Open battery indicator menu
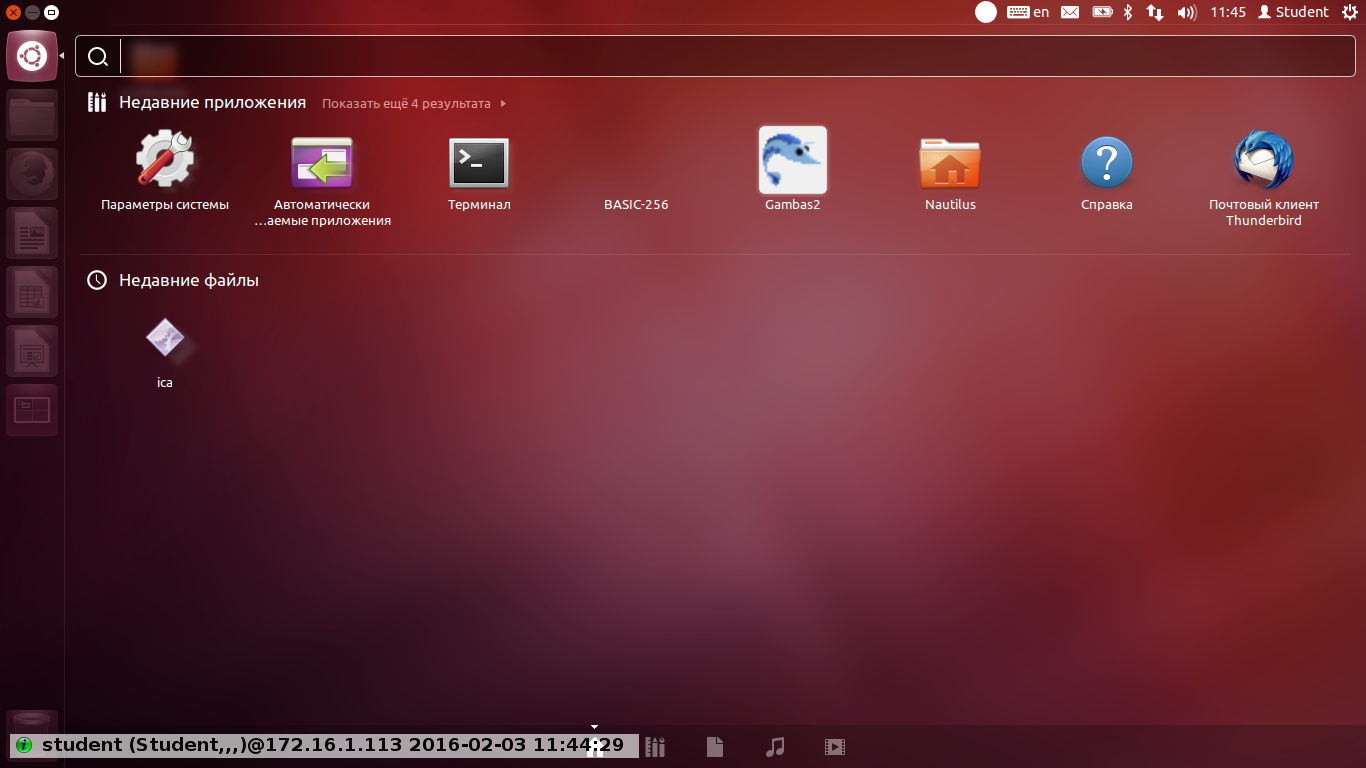Viewport: 1366px width, 768px height. point(1102,12)
